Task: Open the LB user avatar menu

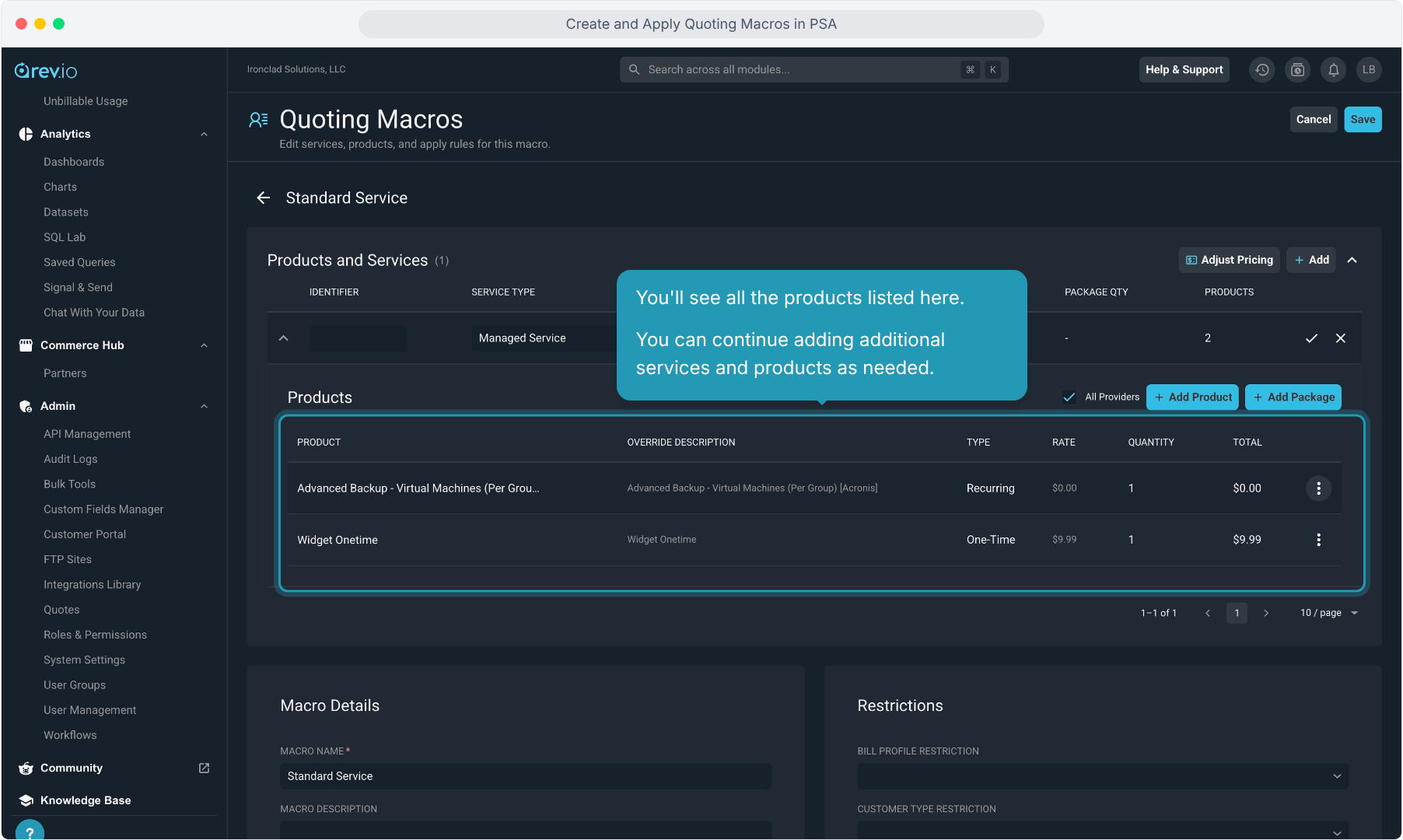Action: (x=1369, y=70)
